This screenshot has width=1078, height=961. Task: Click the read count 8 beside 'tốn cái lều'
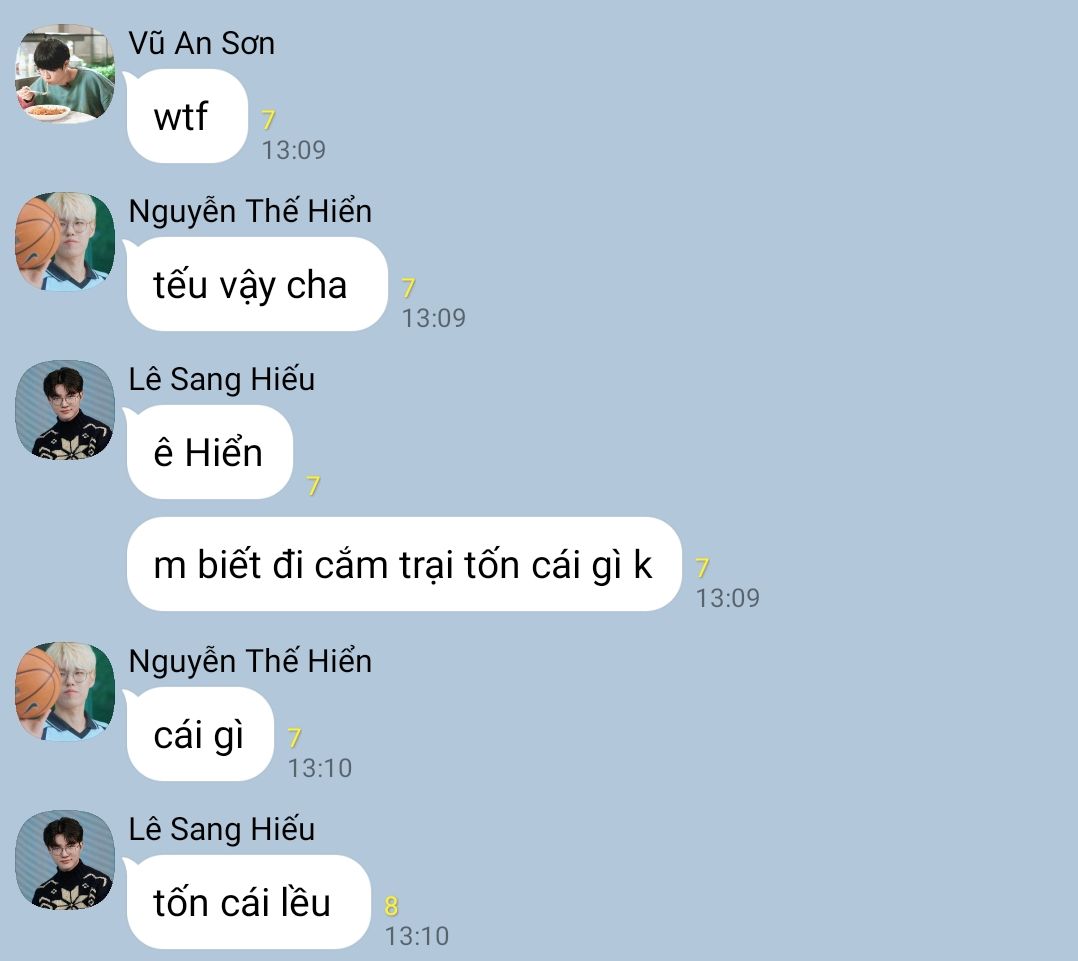[391, 906]
